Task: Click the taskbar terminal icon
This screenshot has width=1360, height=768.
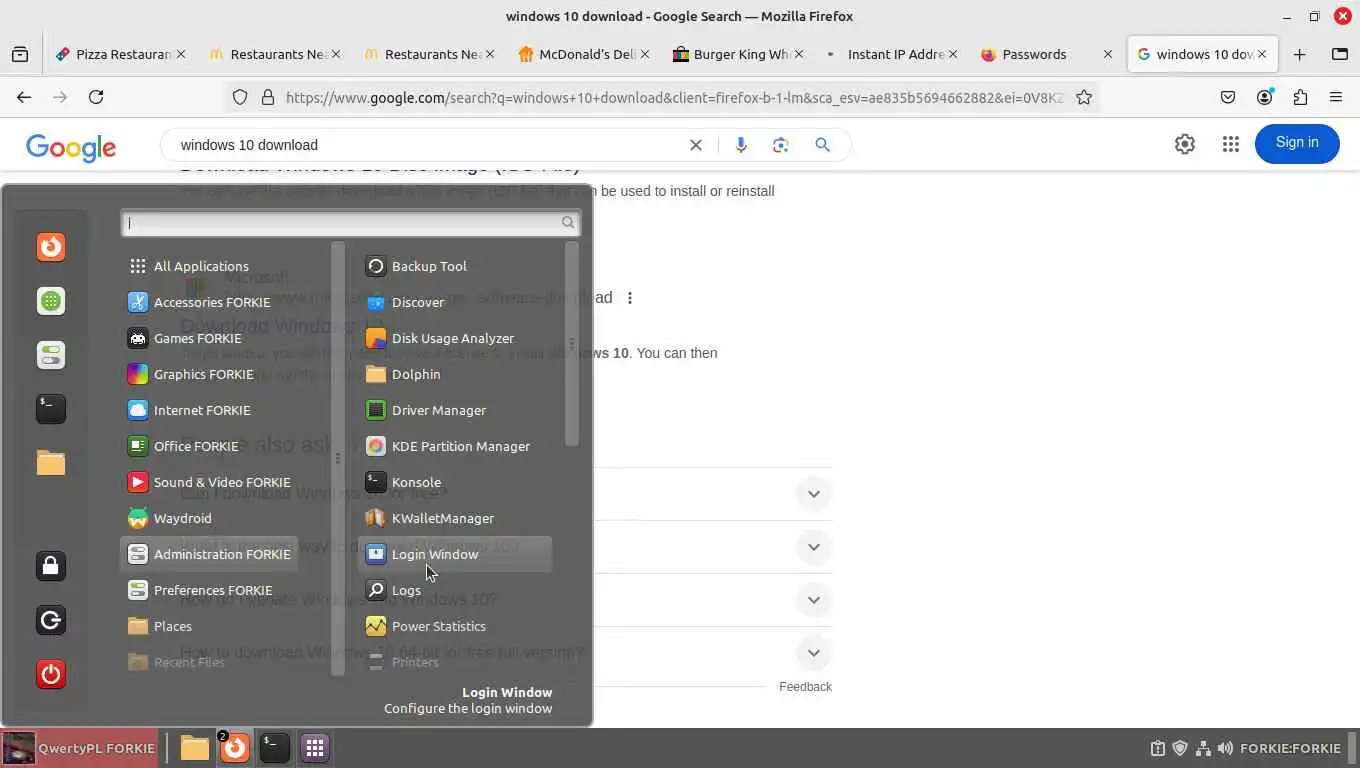Action: (275, 748)
